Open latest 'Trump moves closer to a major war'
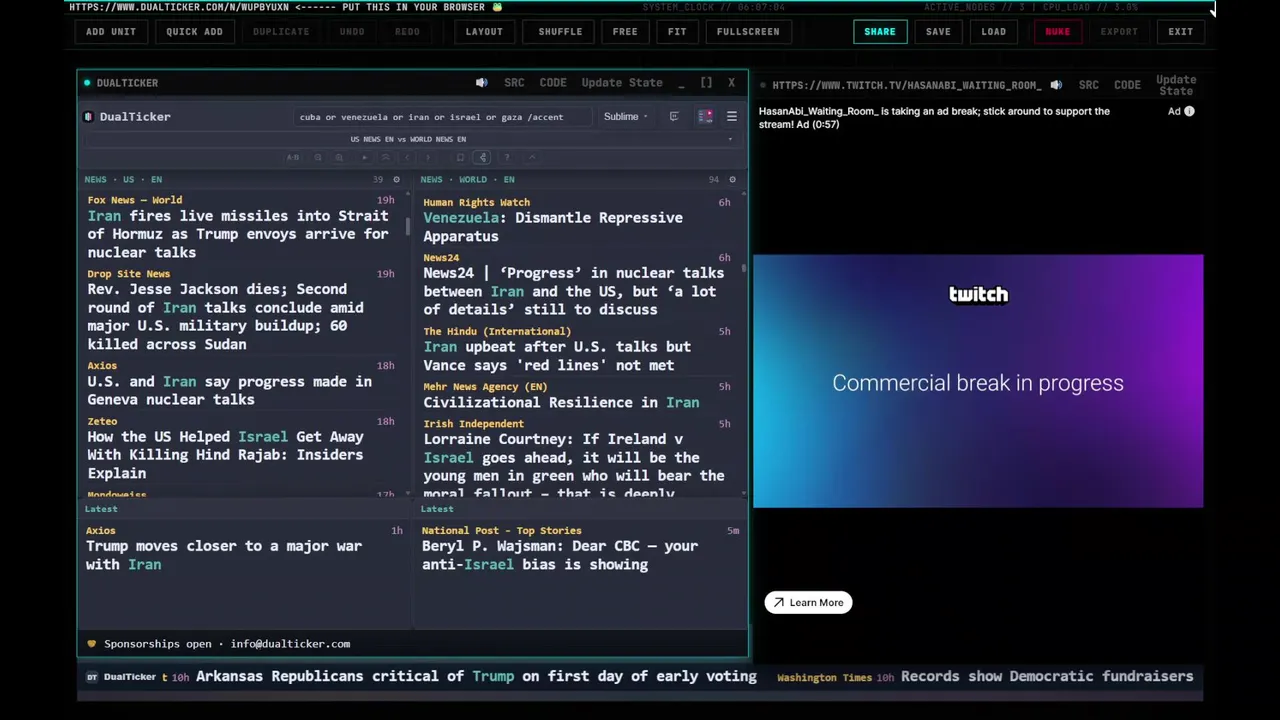Screen dimensions: 1280x720 [x=224, y=555]
